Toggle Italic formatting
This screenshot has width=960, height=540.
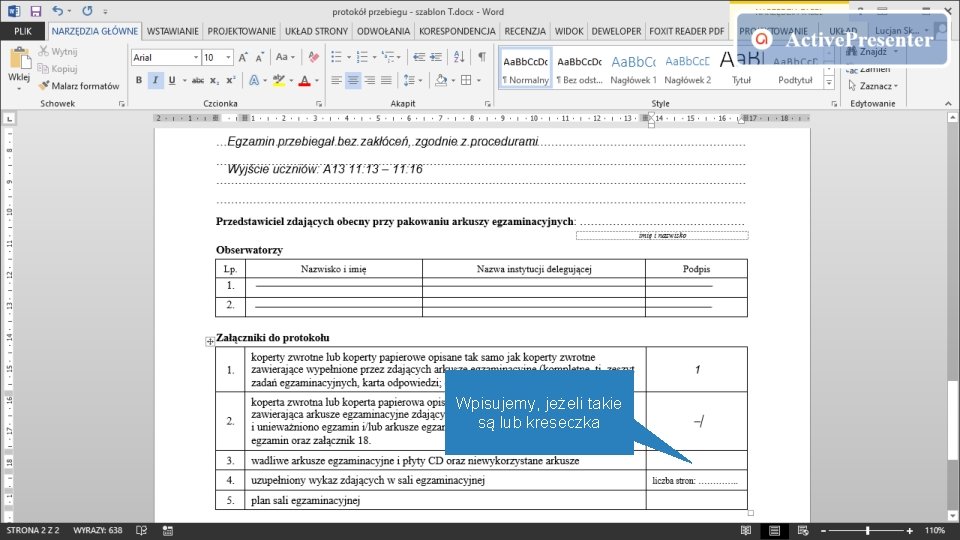(156, 80)
